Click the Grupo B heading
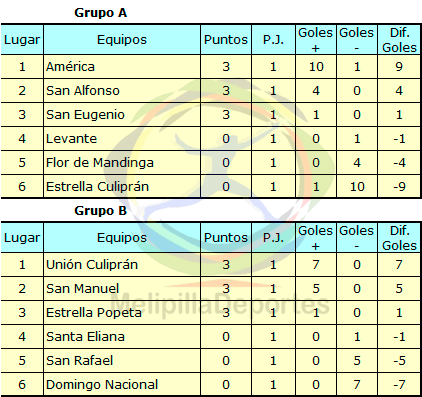Screen dimensions: 422x397 [x=100, y=211]
